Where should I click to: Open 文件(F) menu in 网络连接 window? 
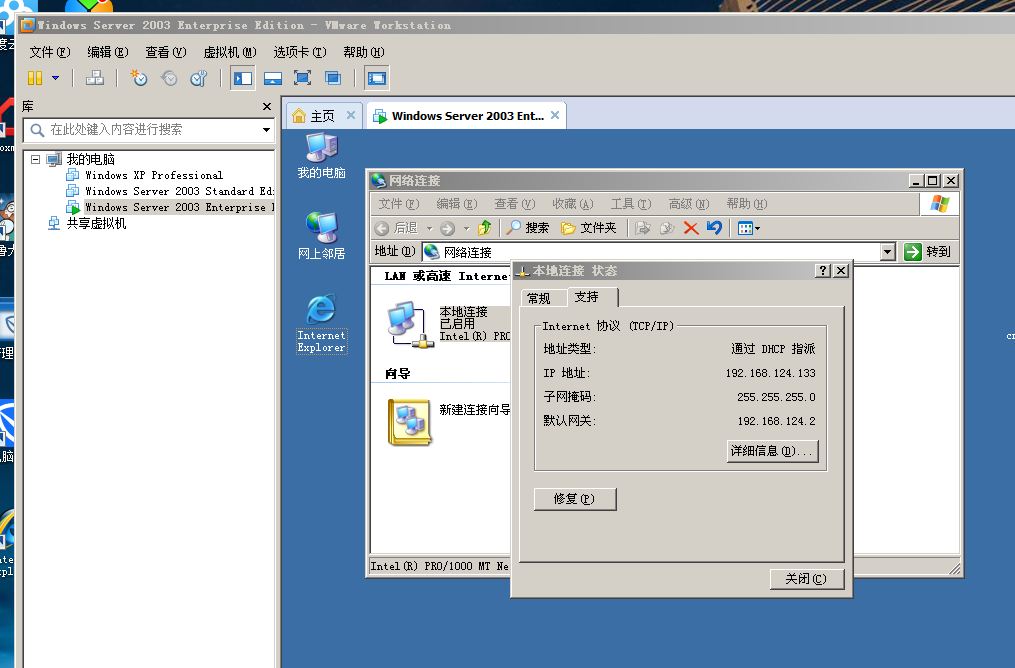[399, 204]
